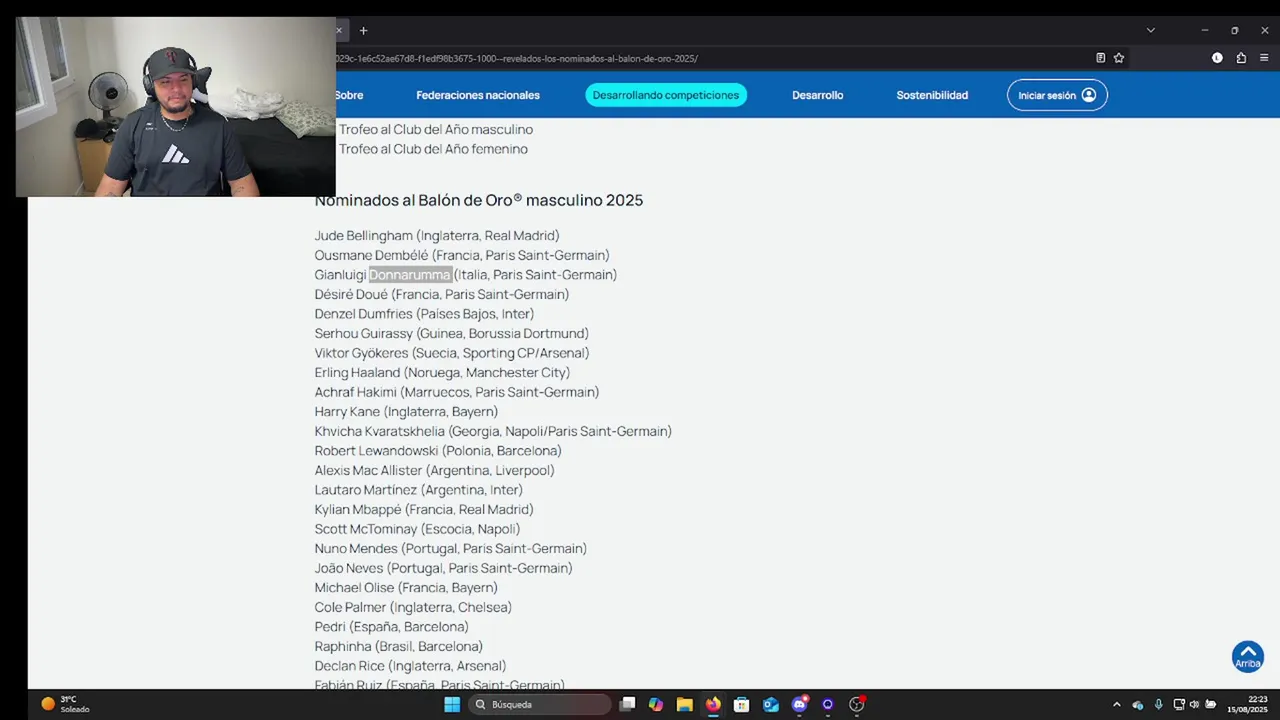
Task: Launch Copilot from the taskbar
Action: pyautogui.click(x=656, y=704)
